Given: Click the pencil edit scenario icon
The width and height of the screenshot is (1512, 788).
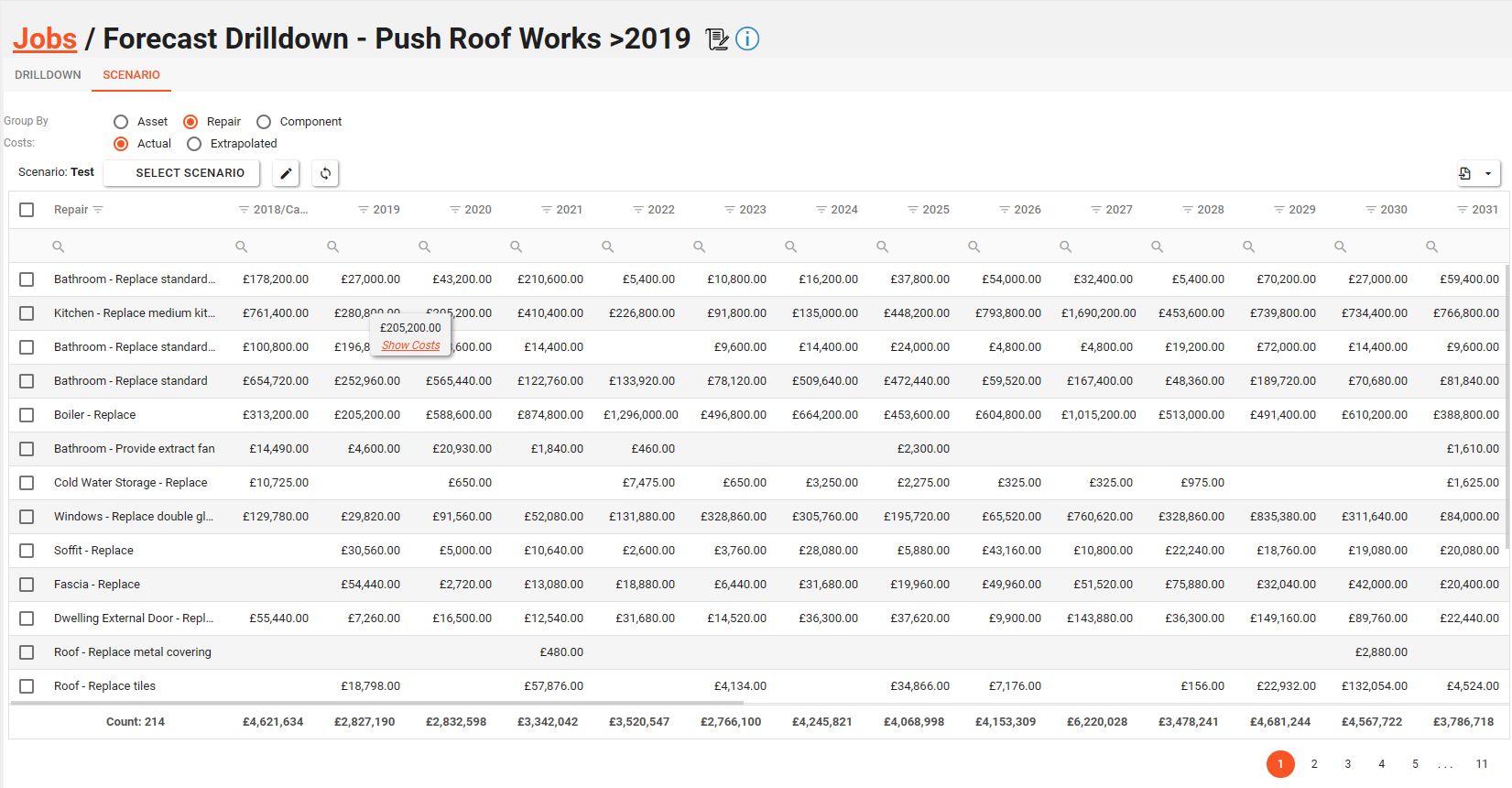Looking at the screenshot, I should pos(286,173).
